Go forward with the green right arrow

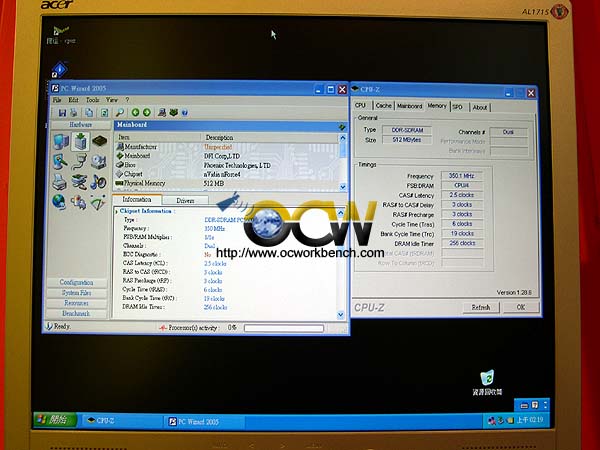click(x=147, y=112)
